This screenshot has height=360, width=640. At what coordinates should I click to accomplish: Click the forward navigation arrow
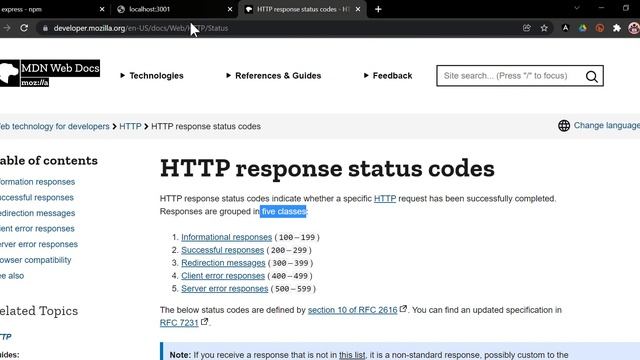click(7, 28)
